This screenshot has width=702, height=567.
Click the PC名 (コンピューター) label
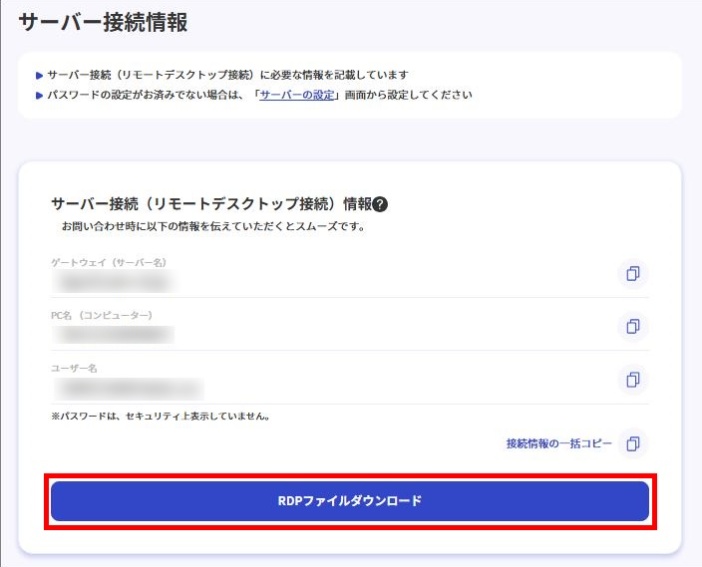[102, 315]
